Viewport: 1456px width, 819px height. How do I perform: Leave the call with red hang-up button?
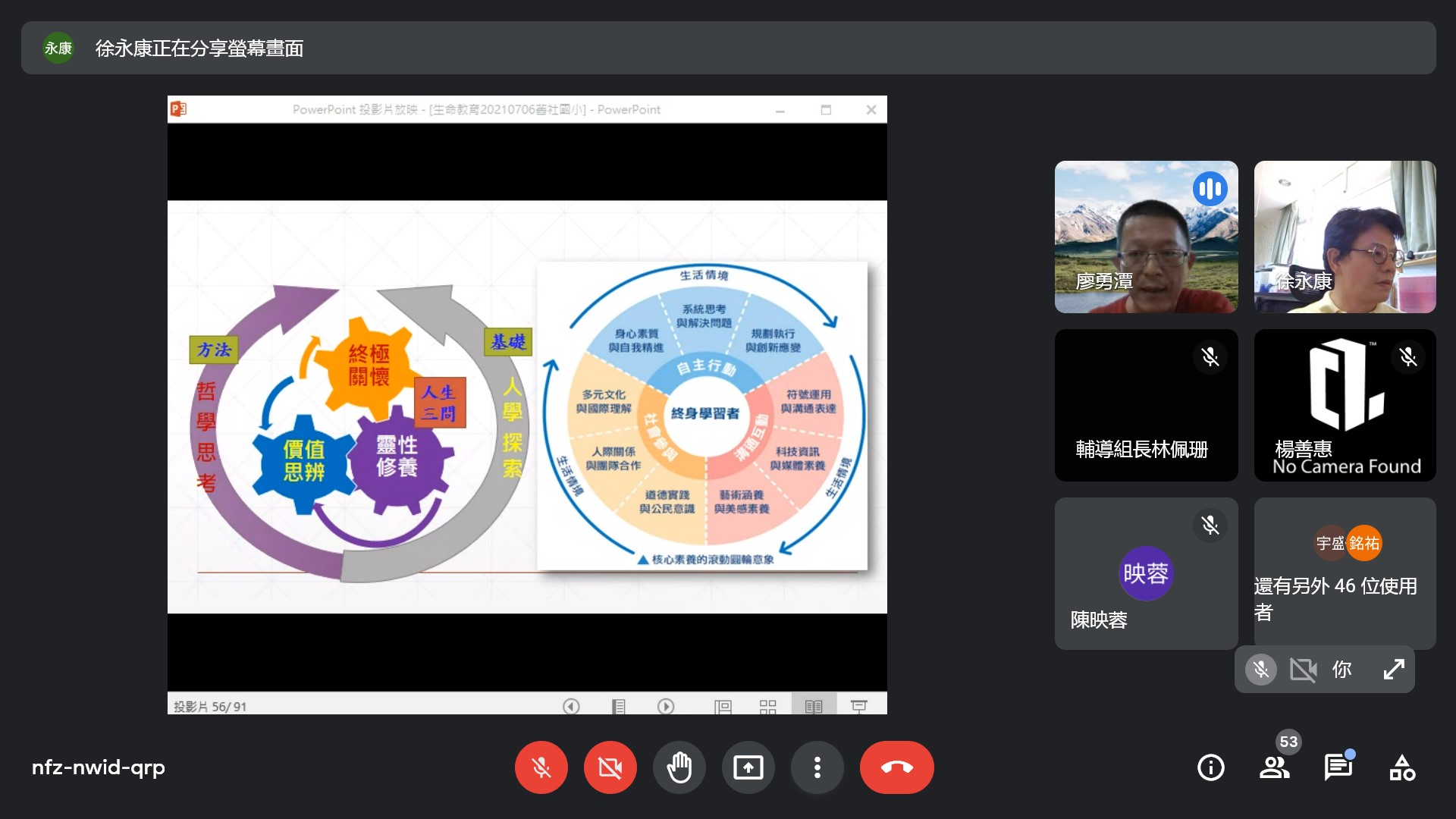(896, 767)
